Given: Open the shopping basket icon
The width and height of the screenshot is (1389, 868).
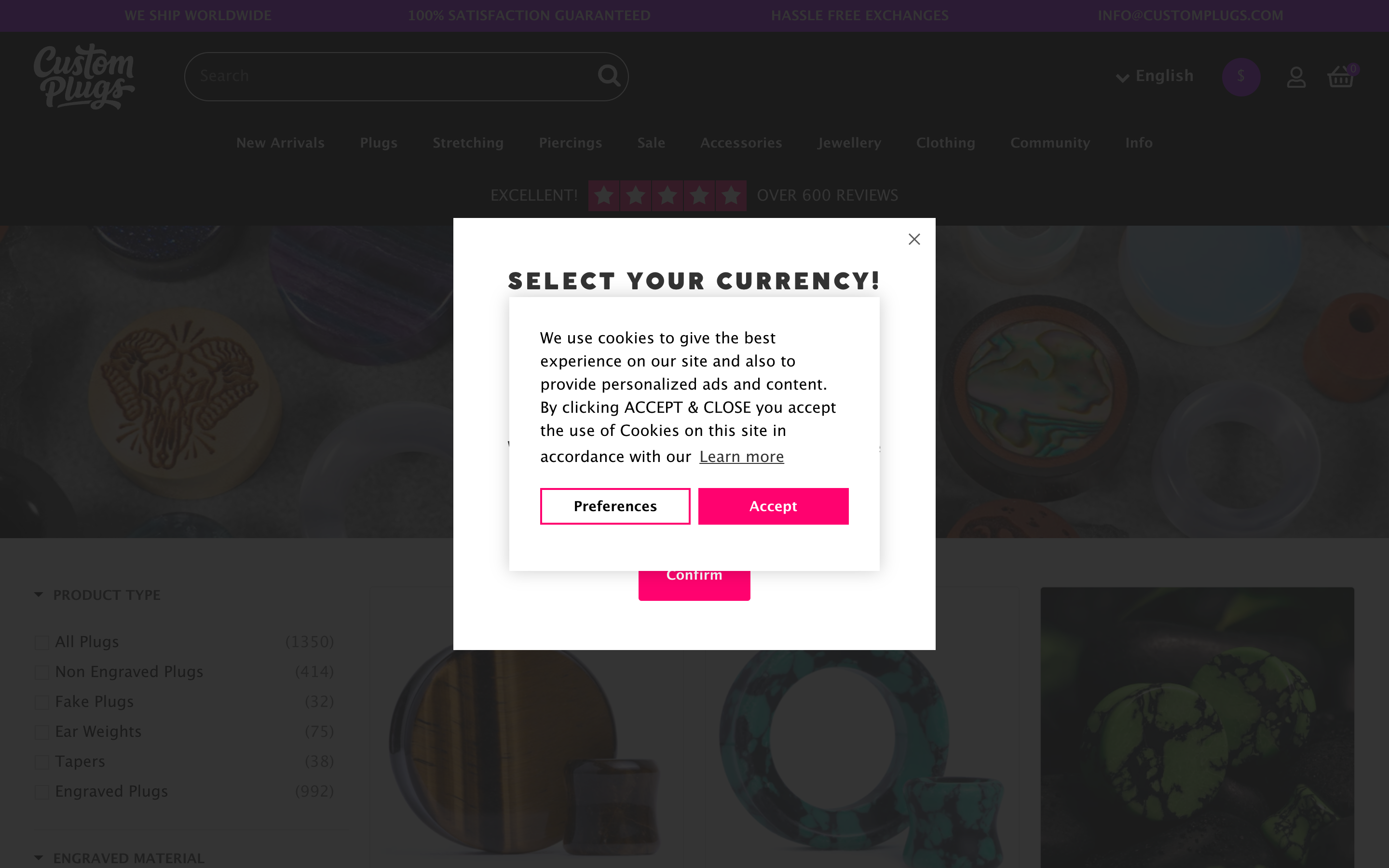Looking at the screenshot, I should (1341, 77).
